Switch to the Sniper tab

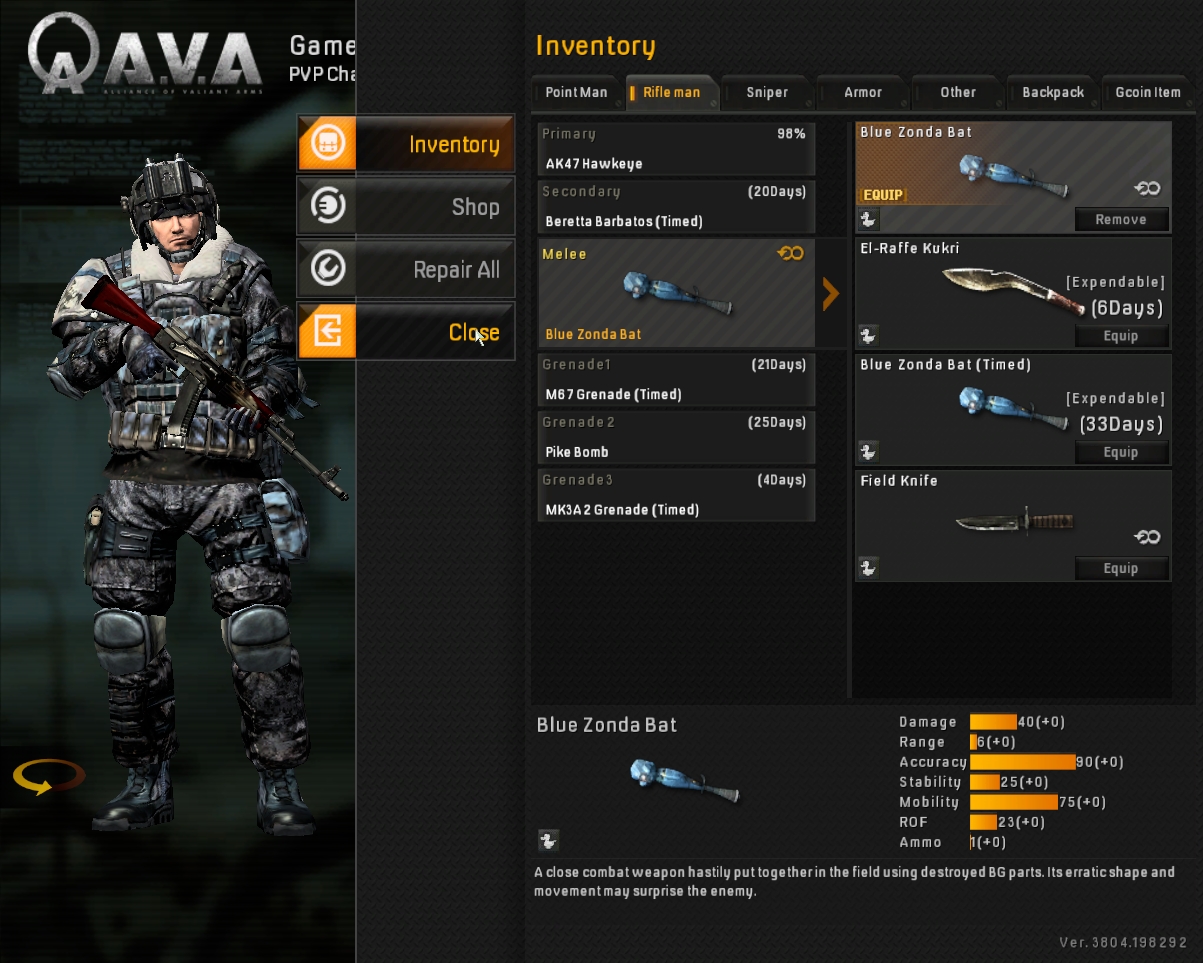click(766, 92)
